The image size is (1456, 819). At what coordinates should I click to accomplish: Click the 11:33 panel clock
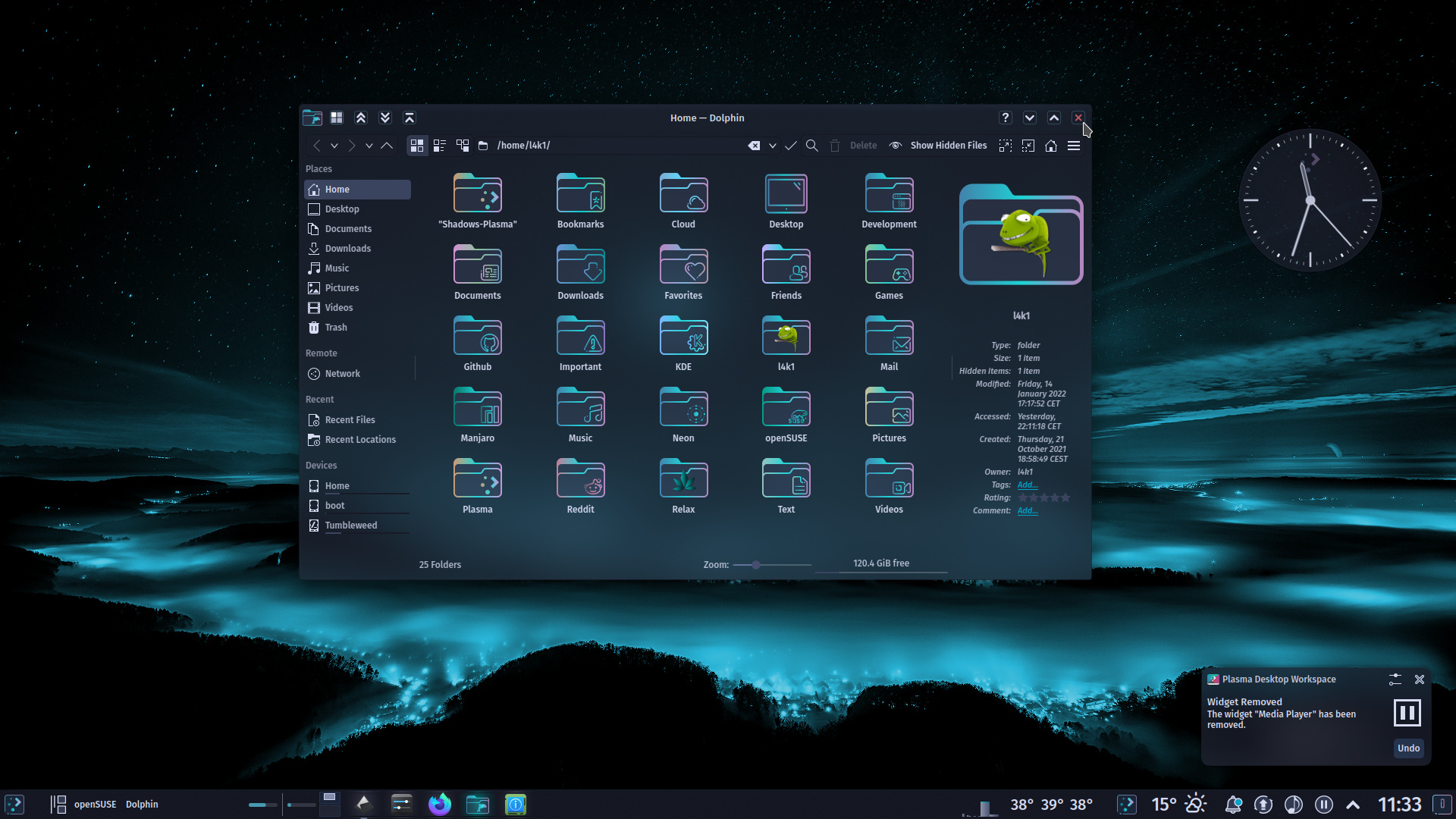click(x=1399, y=805)
